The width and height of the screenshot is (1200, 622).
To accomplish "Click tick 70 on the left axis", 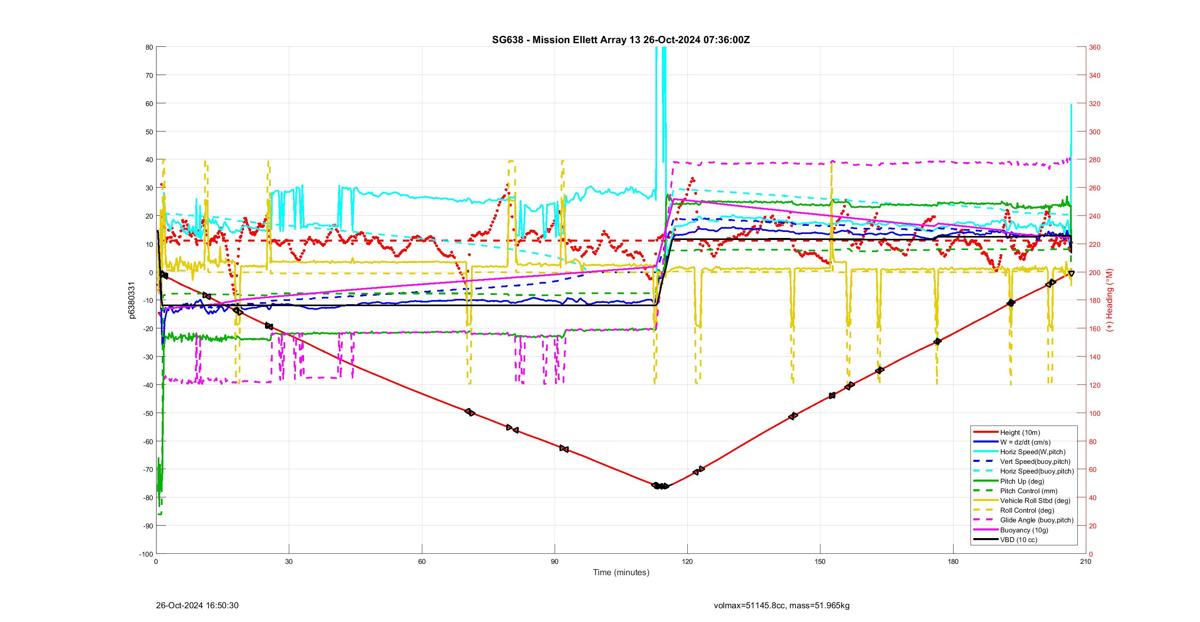I will tap(149, 75).
